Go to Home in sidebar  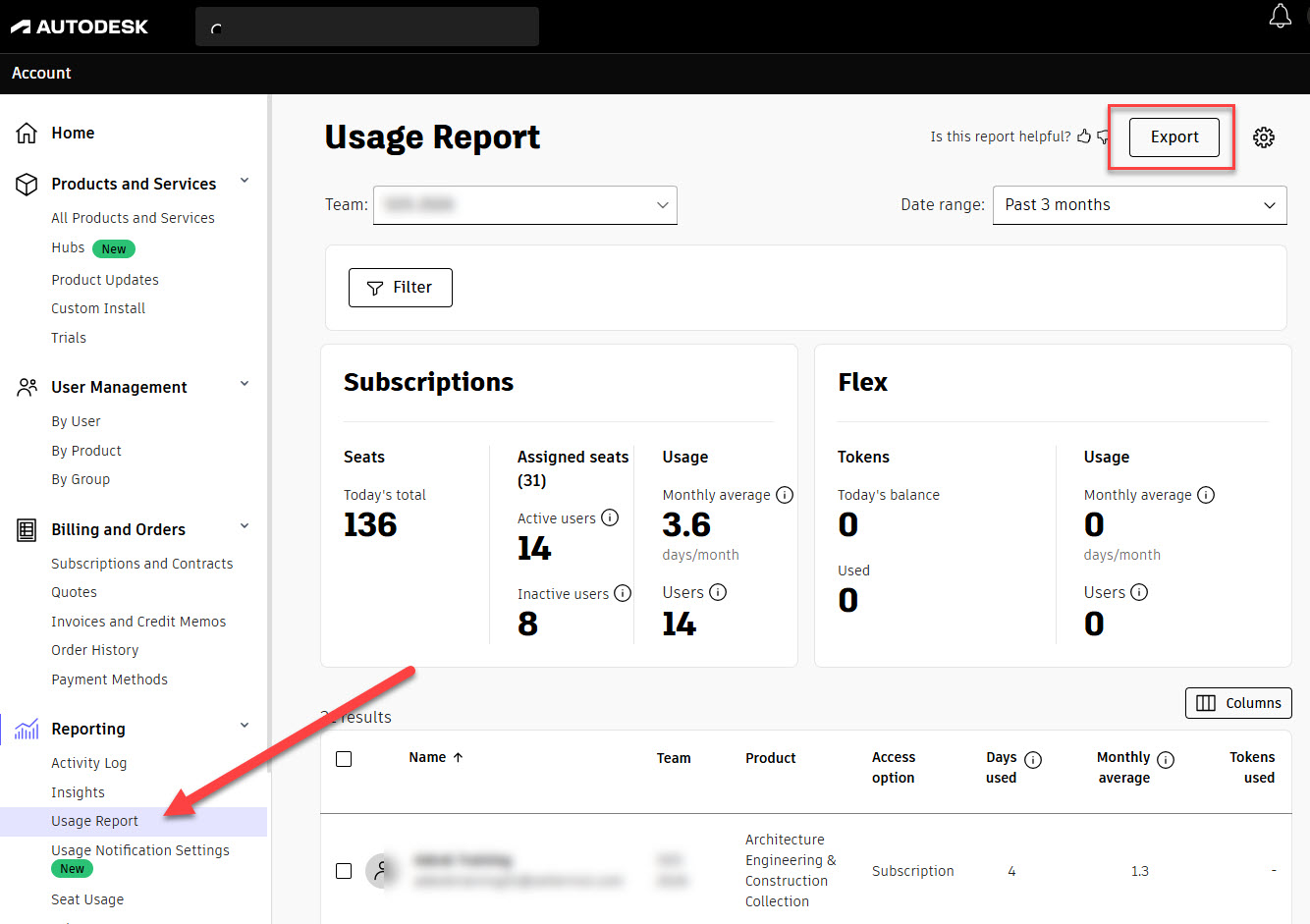pos(73,133)
